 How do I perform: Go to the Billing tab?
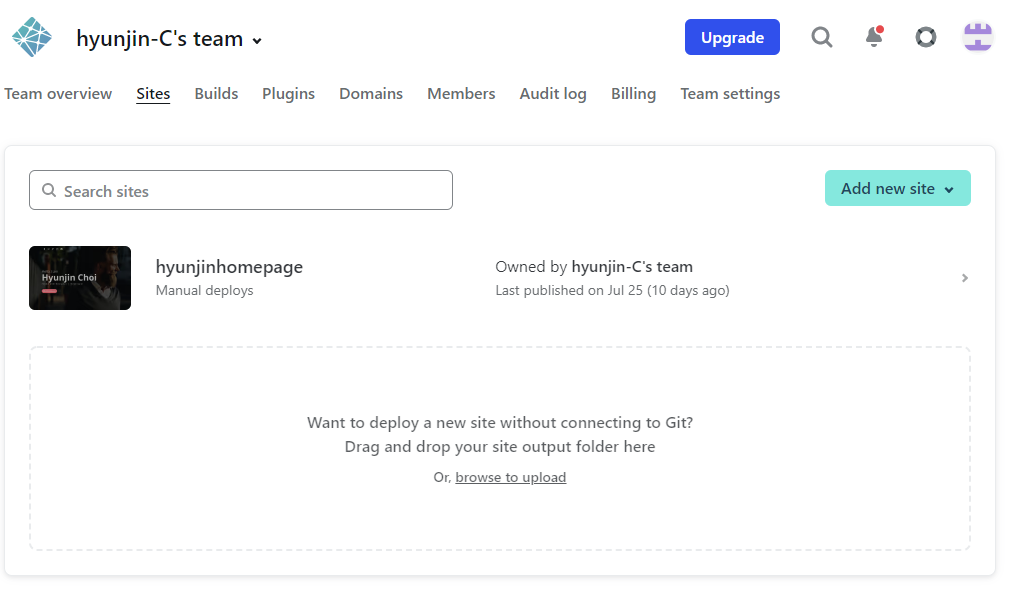tap(634, 94)
